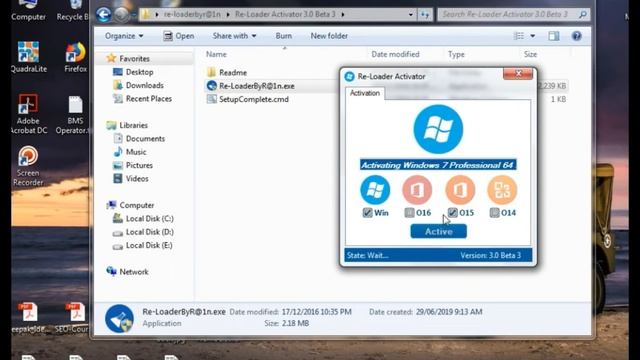The image size is (640, 360).
Task: Sort by Size column header
Action: 530,54
